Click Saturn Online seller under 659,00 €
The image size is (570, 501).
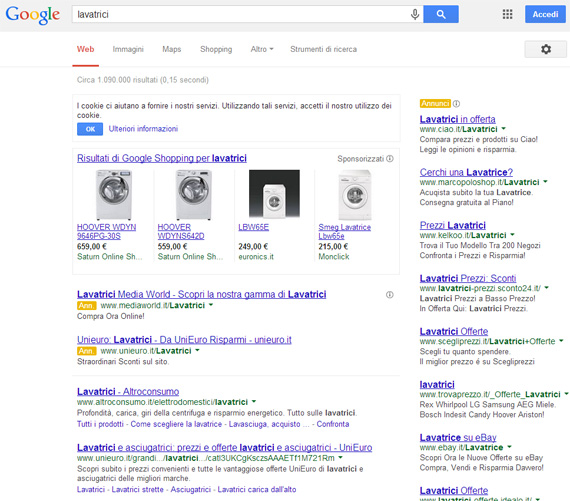click(x=109, y=257)
